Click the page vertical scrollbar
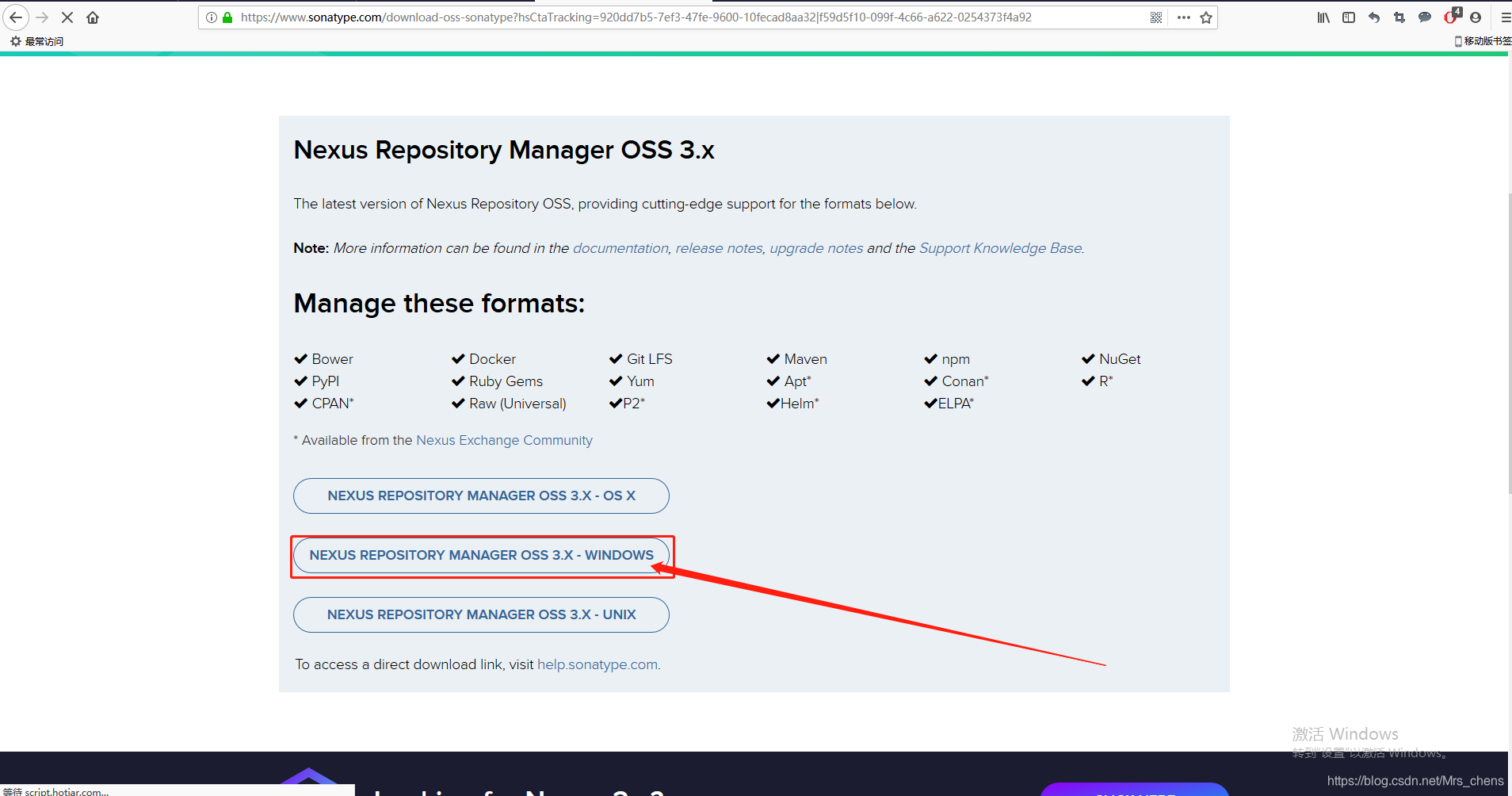The width and height of the screenshot is (1512, 796). [1510, 343]
